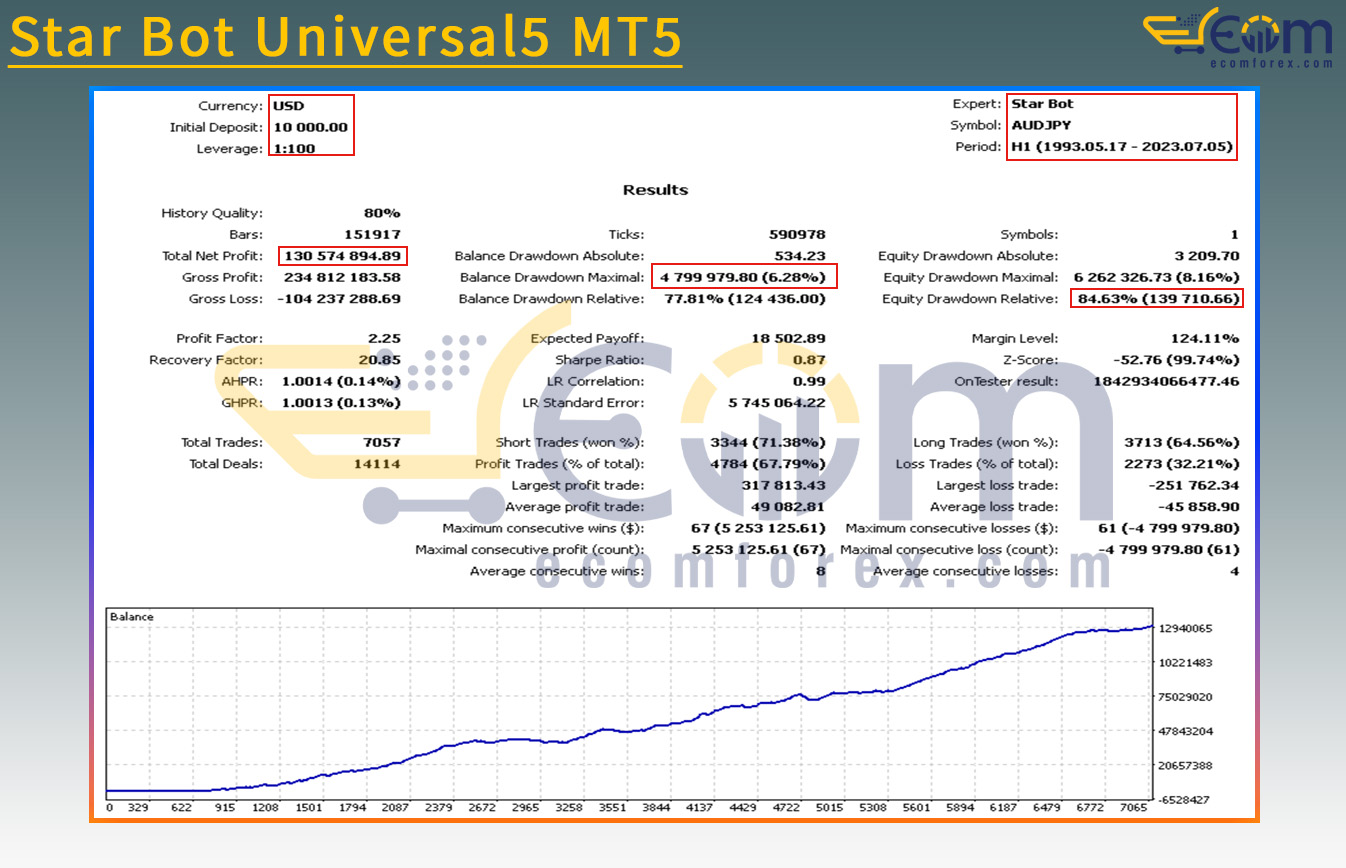Click Long Trades value '3713 (64.56%)'

(x=1181, y=443)
